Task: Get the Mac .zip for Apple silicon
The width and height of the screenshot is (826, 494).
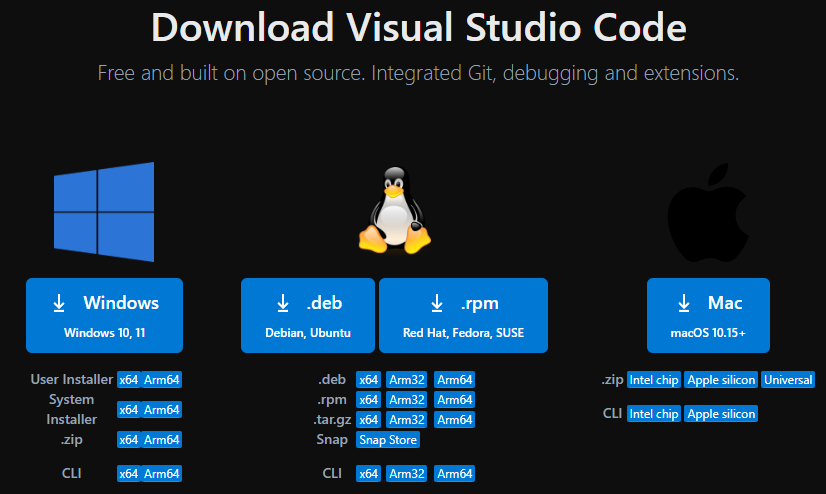Action: tap(721, 380)
